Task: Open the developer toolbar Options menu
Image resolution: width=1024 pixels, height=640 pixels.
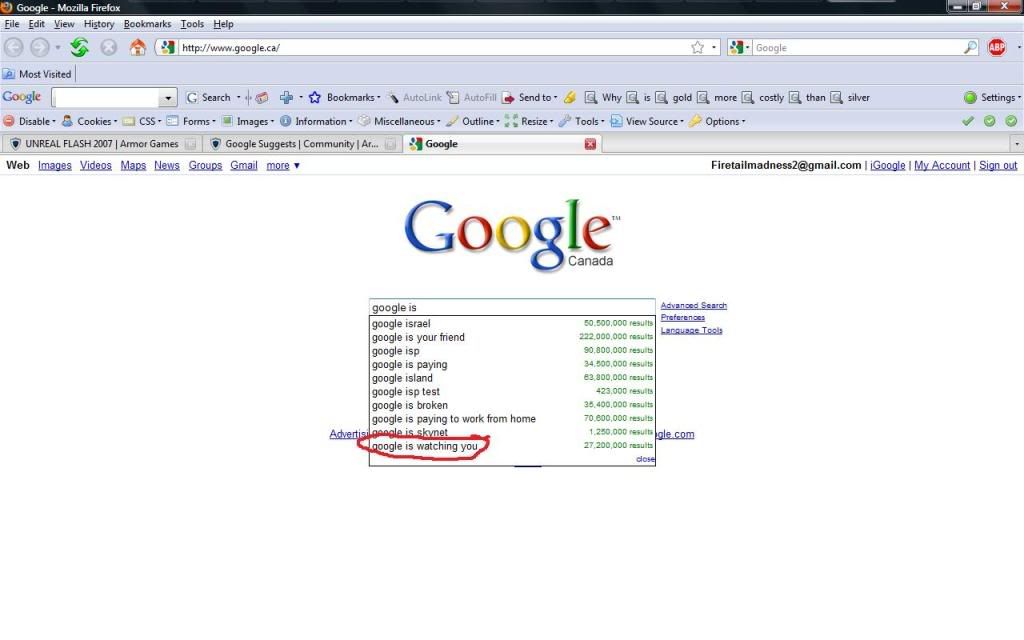Action: coord(716,121)
